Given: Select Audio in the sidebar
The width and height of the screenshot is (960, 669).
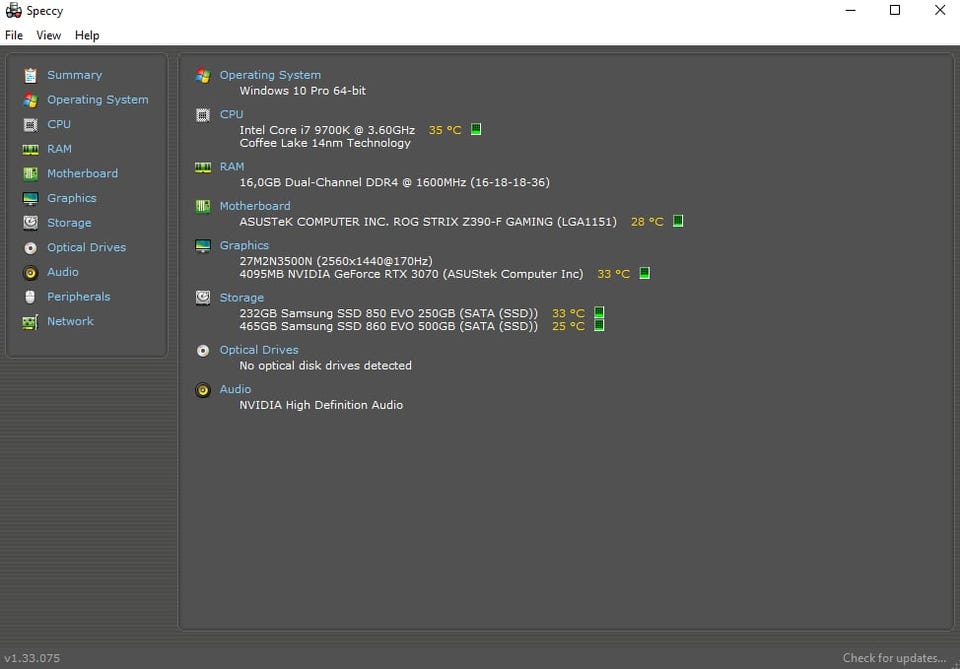Looking at the screenshot, I should pyautogui.click(x=62, y=272).
